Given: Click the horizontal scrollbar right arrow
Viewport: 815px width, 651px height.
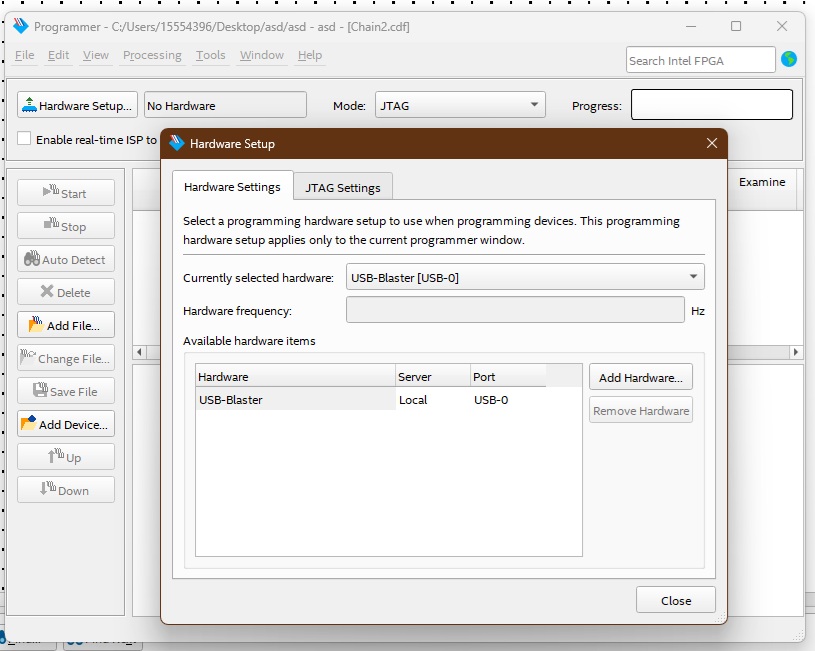Looking at the screenshot, I should click(x=796, y=352).
